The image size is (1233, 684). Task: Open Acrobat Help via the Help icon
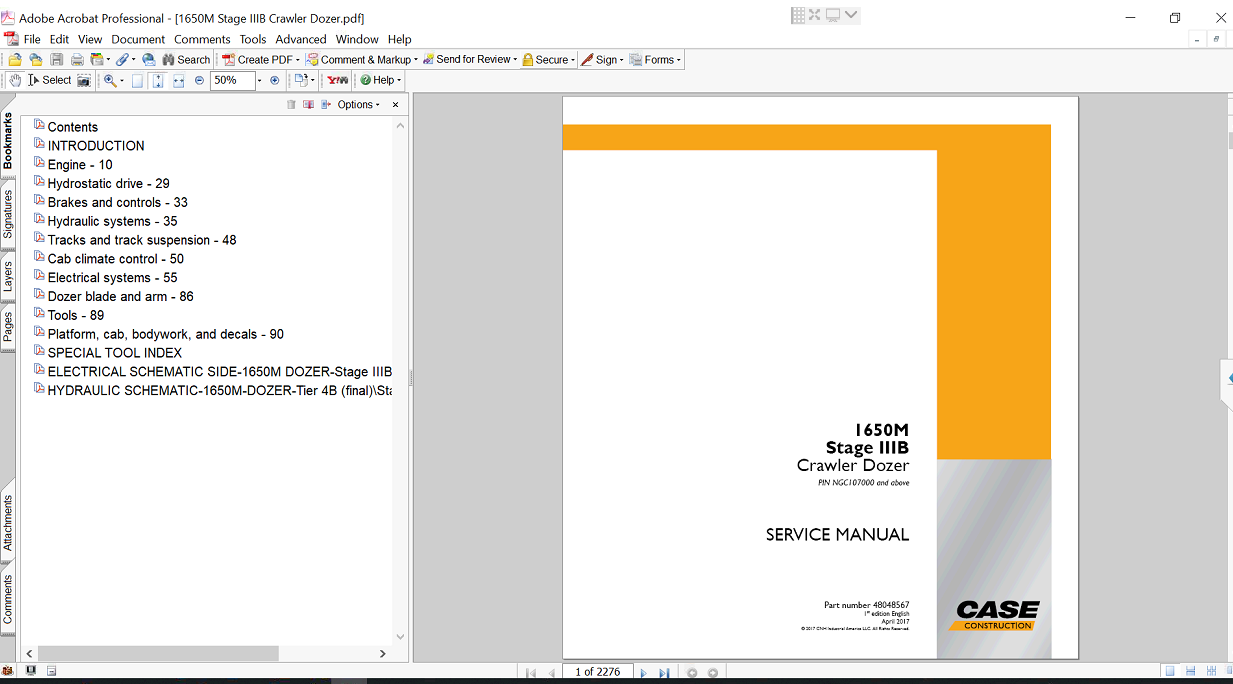pyautogui.click(x=368, y=80)
